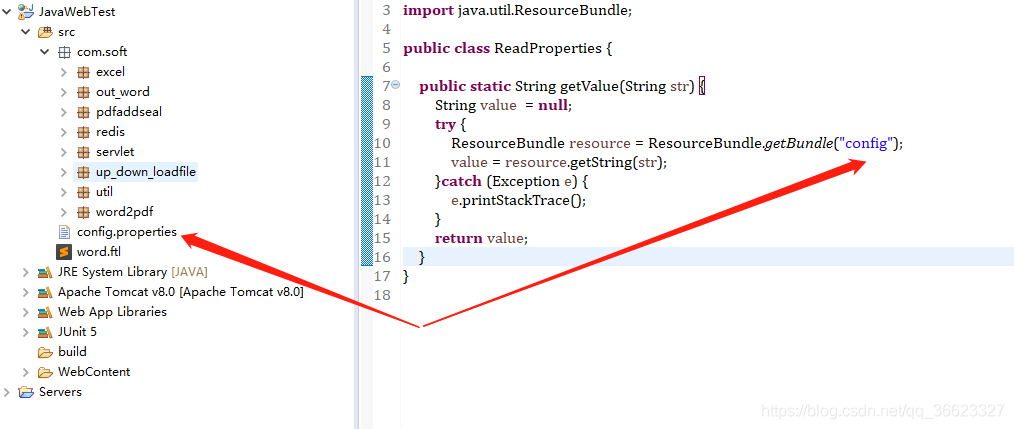
Task: Click the Servers project folder icon
Action: pyautogui.click(x=26, y=392)
